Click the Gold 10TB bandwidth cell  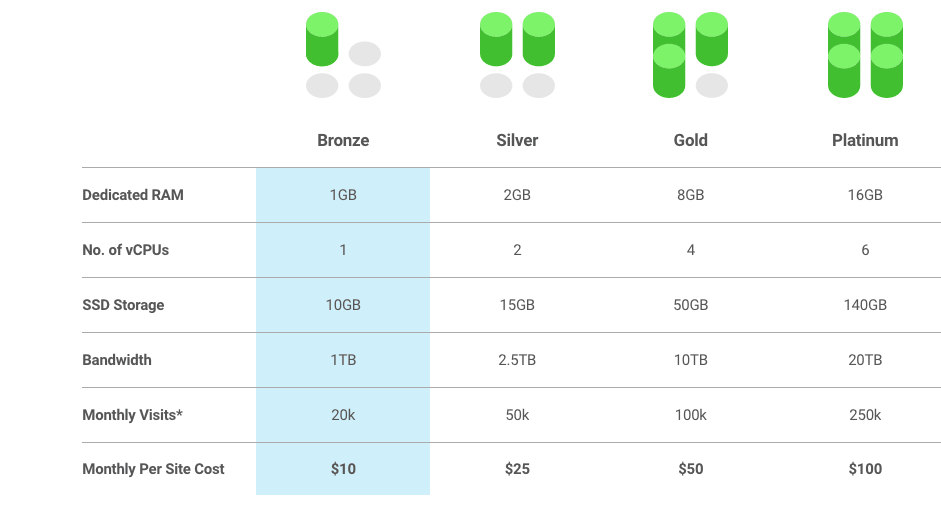tap(691, 360)
